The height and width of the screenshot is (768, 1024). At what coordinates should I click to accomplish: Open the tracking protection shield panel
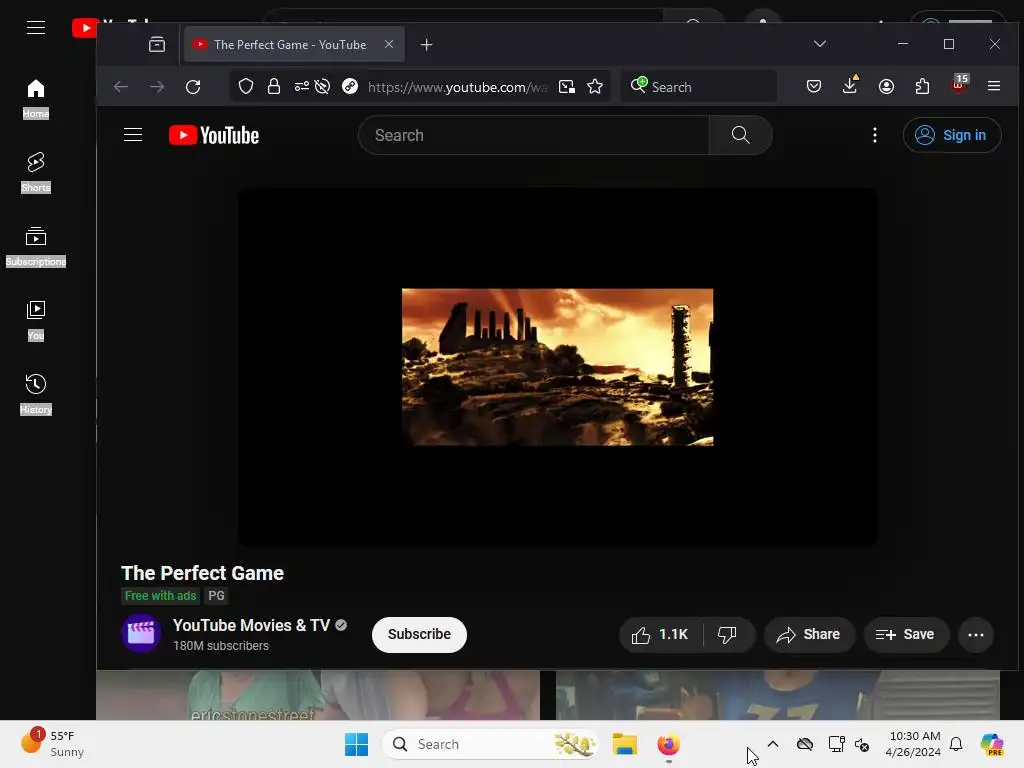(246, 87)
